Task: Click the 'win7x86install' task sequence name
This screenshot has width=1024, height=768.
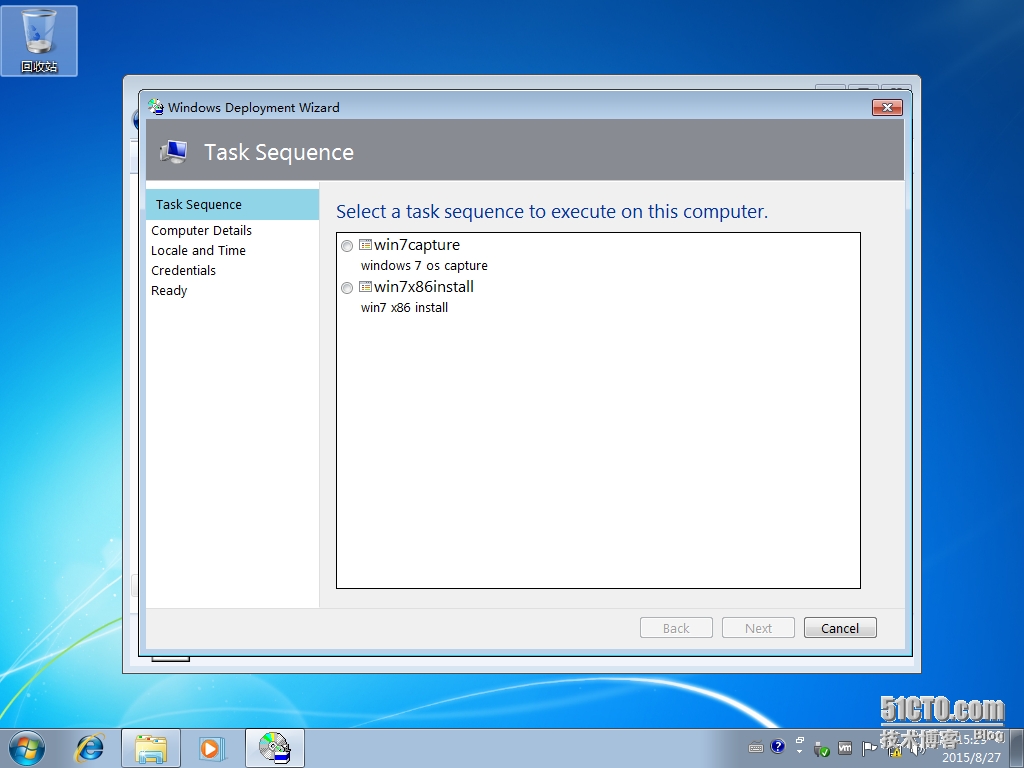Action: click(x=424, y=287)
